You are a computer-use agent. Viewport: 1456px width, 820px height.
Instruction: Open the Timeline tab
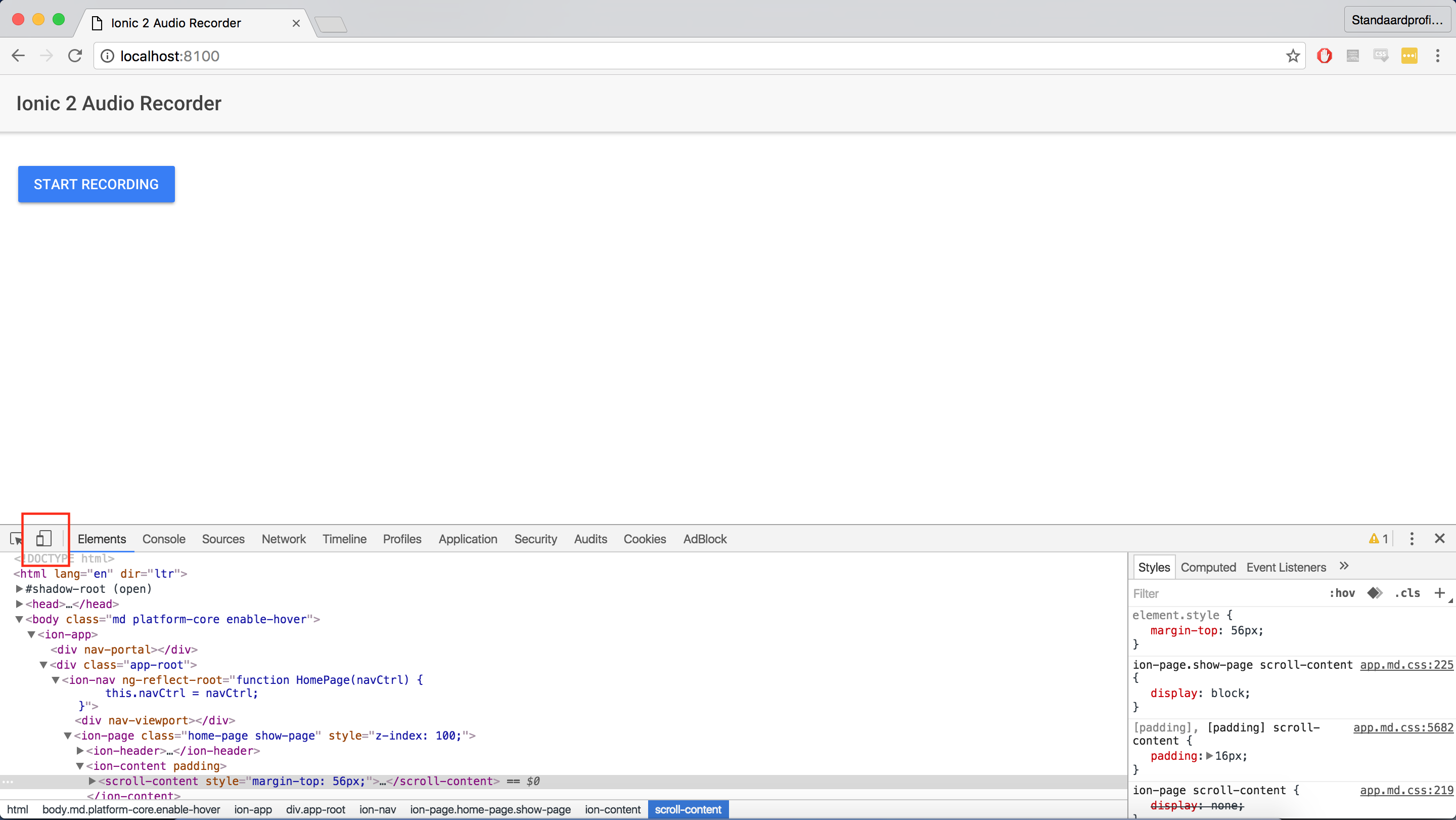coord(345,539)
